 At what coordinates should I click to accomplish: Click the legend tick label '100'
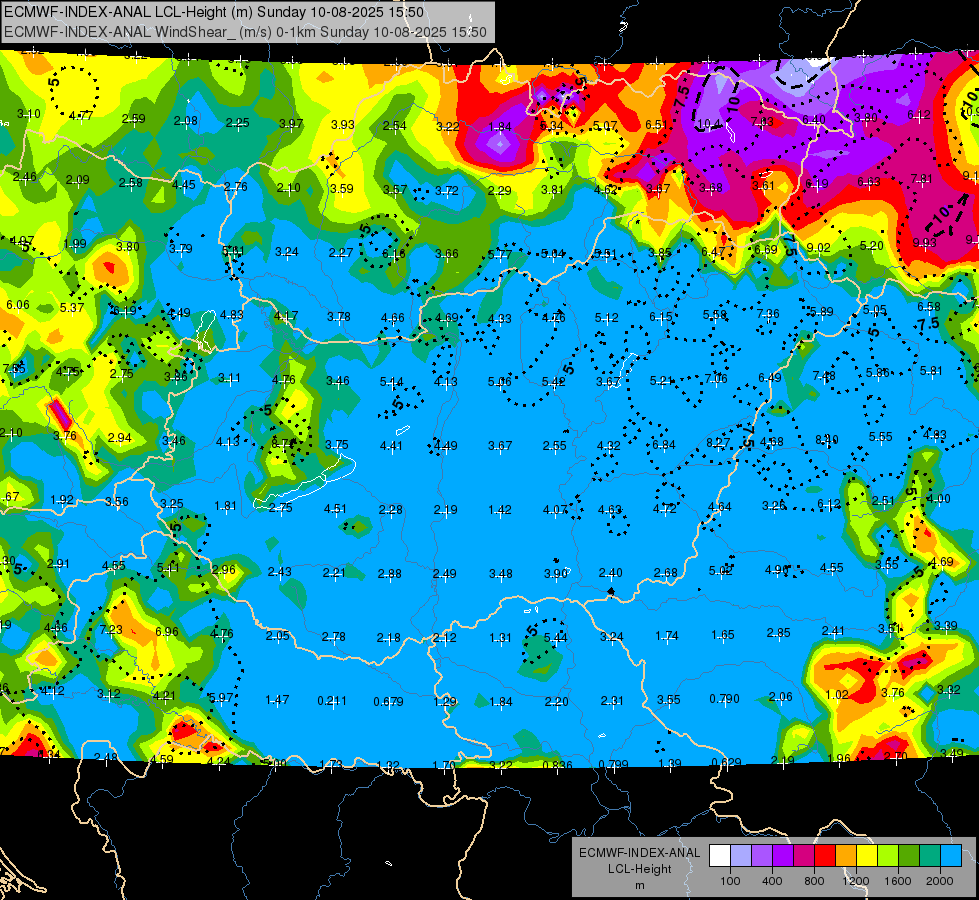tap(730, 881)
